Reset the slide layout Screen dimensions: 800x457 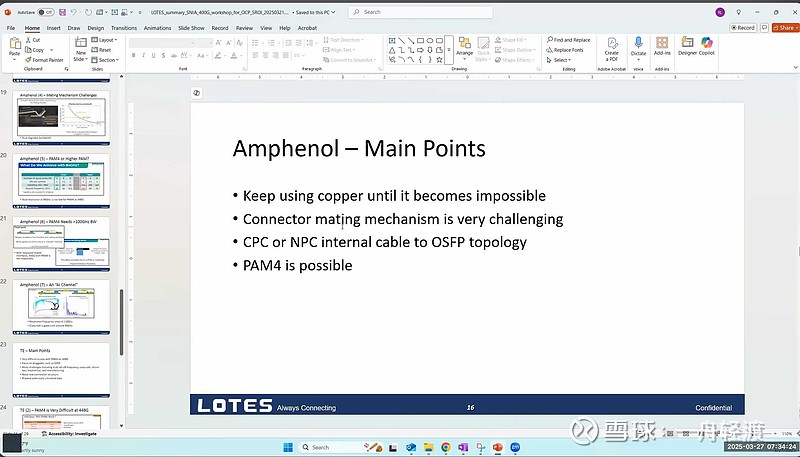tap(102, 50)
